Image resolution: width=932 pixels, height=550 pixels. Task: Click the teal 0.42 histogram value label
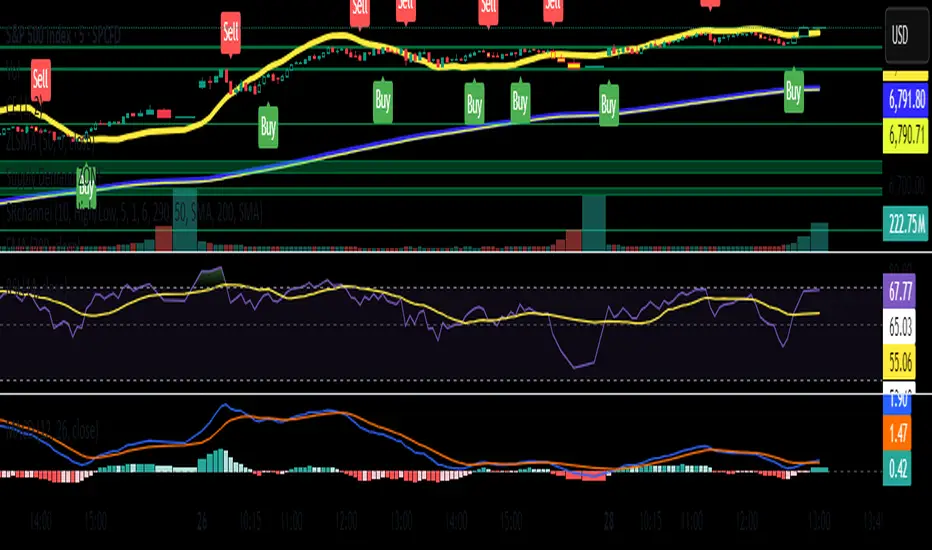[x=897, y=469]
